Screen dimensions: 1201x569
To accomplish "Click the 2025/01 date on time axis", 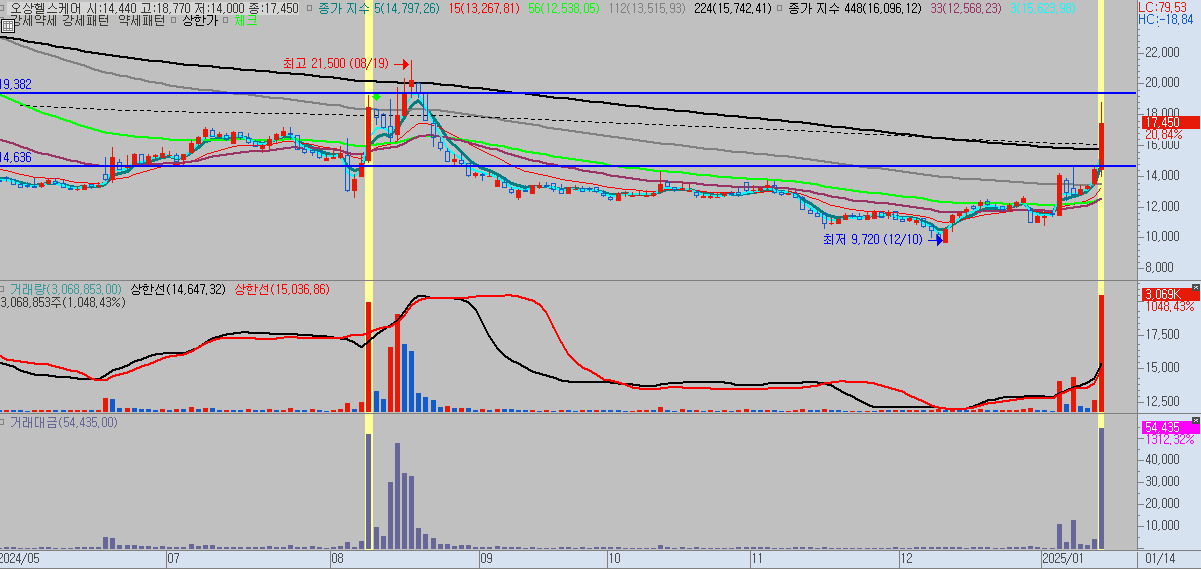I will [x=1062, y=559].
